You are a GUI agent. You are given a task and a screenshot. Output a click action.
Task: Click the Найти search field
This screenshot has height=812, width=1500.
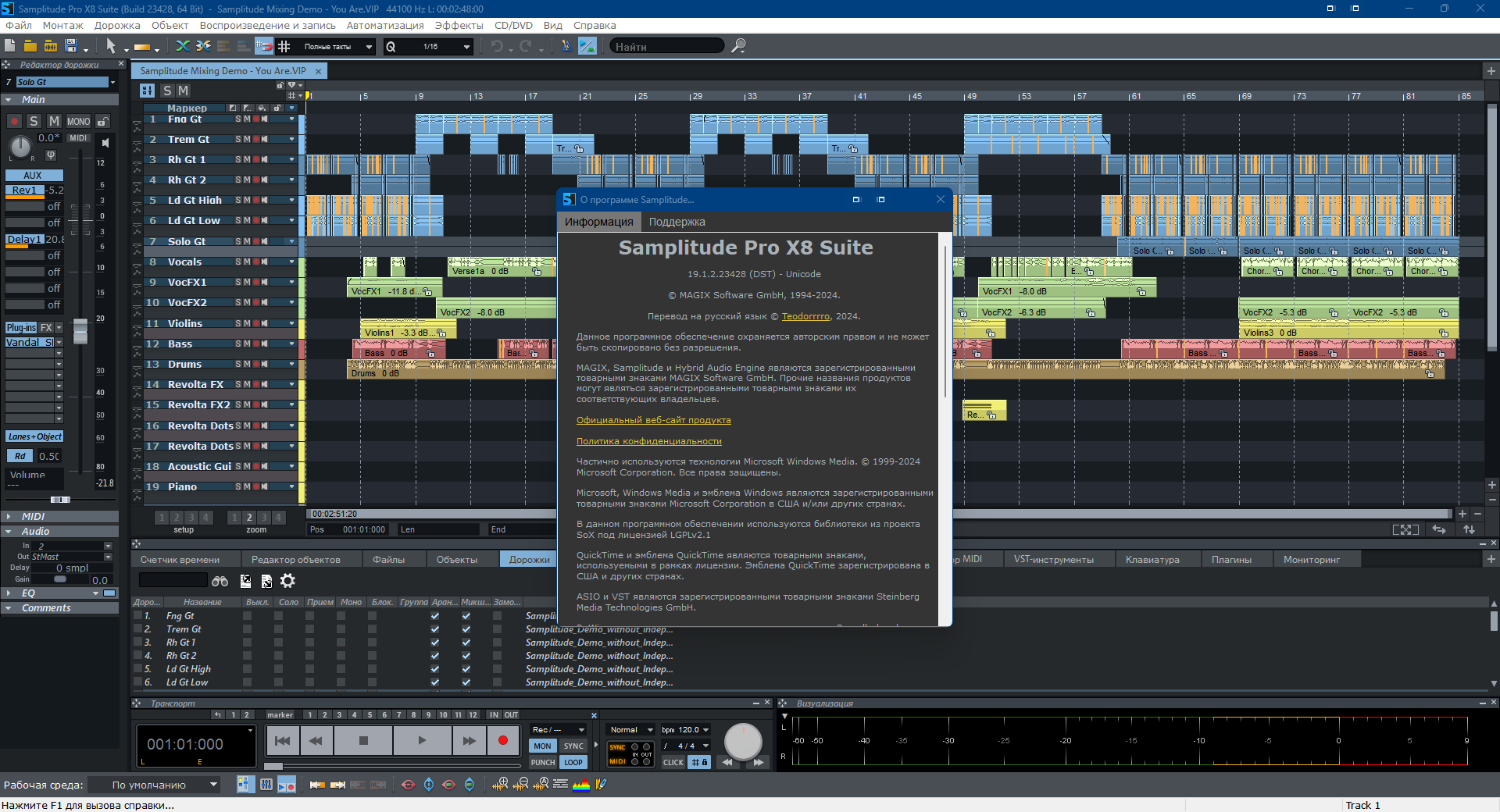click(666, 47)
